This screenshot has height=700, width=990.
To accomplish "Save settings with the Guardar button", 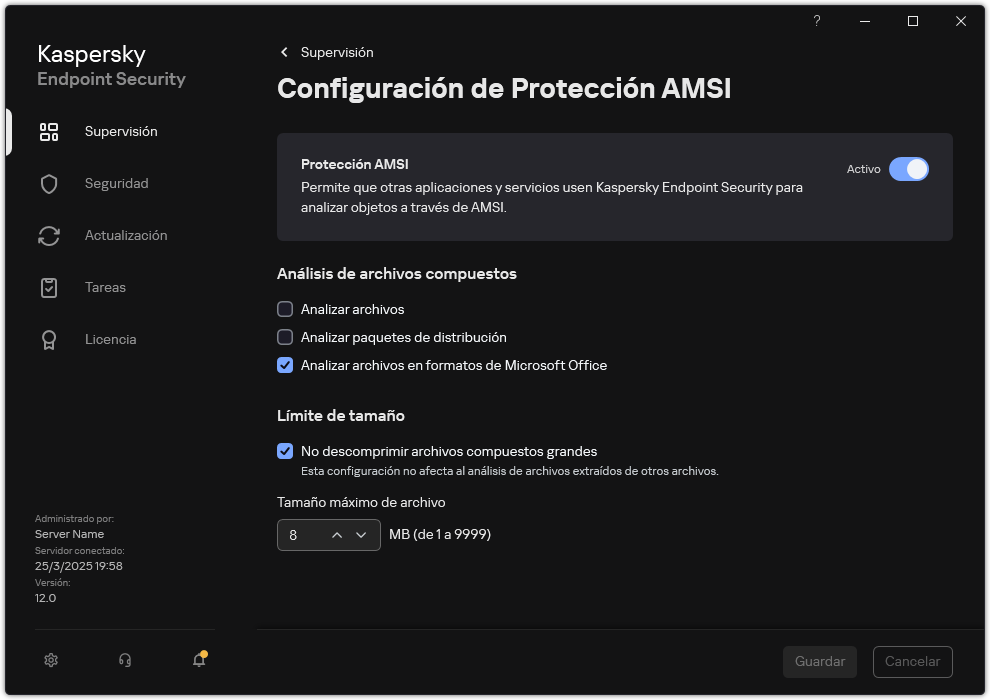I will pos(819,661).
